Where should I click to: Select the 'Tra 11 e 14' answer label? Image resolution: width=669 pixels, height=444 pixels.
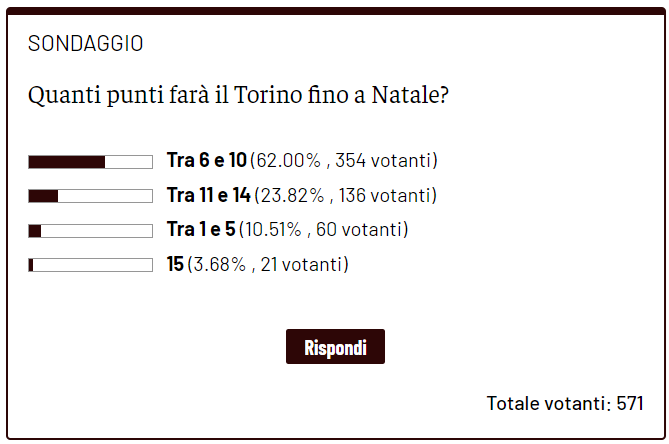208,196
